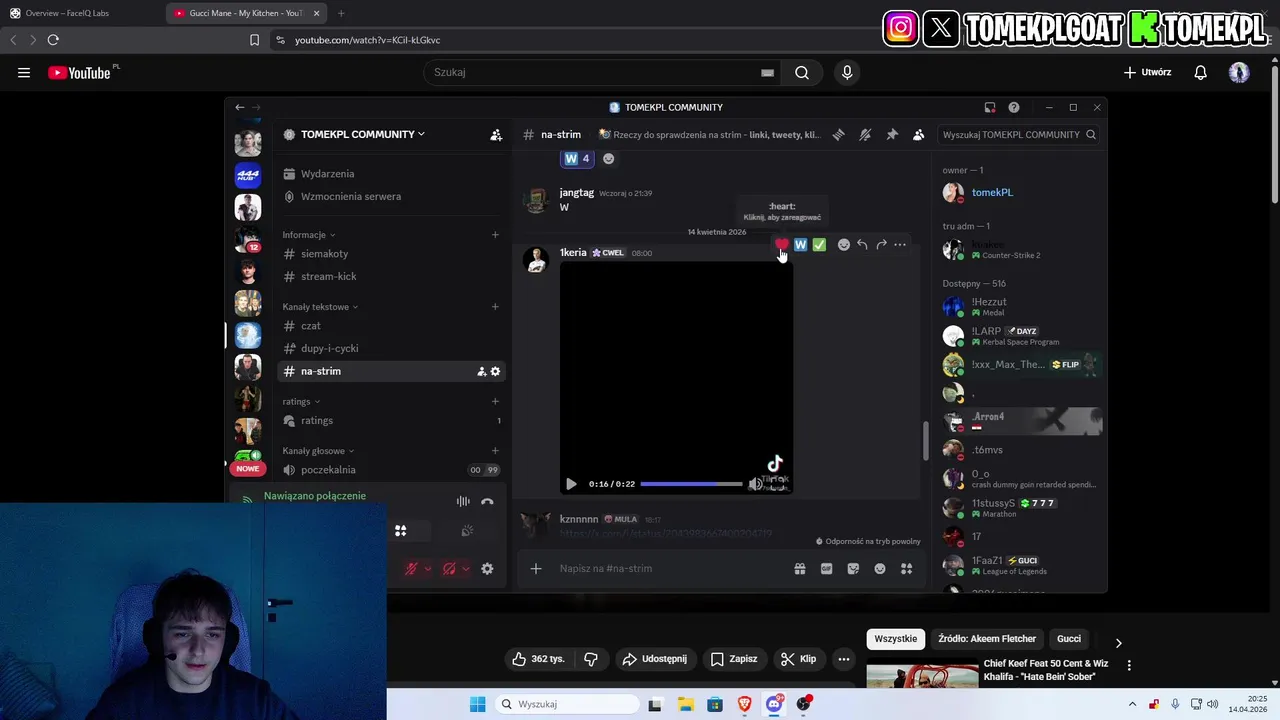1280x720 pixels.
Task: Open the Discord inbox icon
Action: click(x=990, y=107)
